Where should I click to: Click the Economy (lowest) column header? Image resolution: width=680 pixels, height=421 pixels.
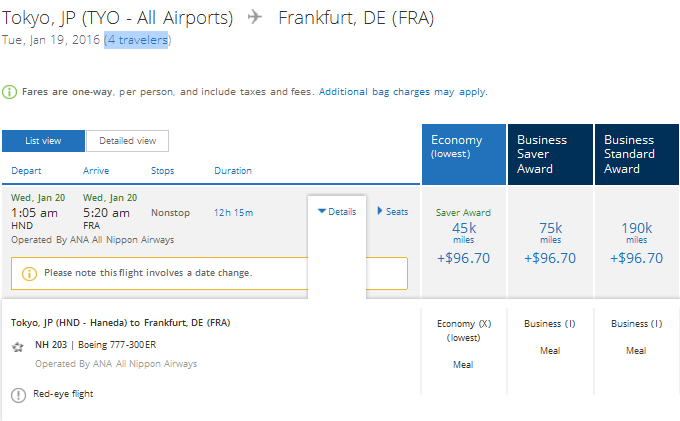463,154
